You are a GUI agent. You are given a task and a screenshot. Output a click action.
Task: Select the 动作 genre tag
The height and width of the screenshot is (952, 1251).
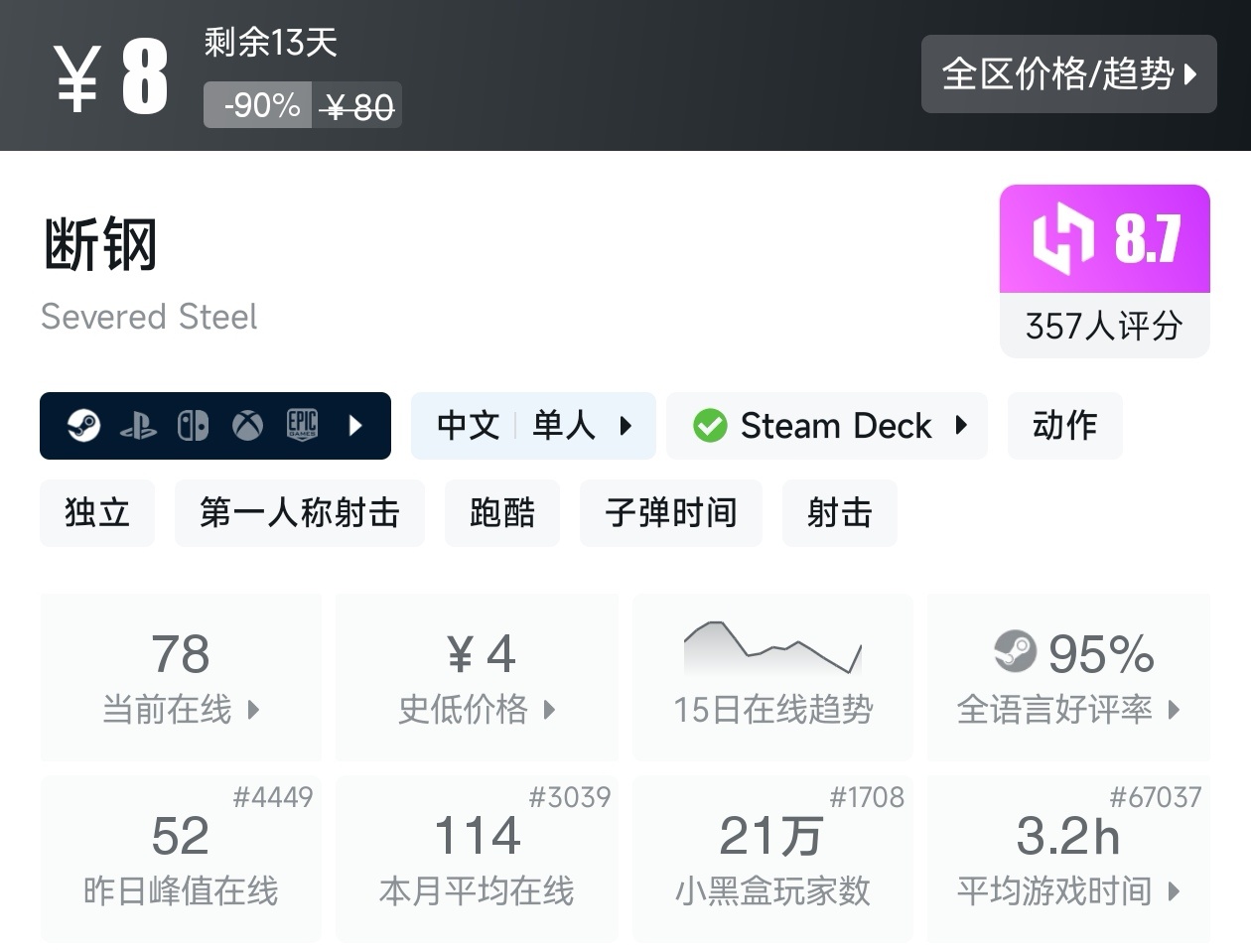pyautogui.click(x=1064, y=426)
